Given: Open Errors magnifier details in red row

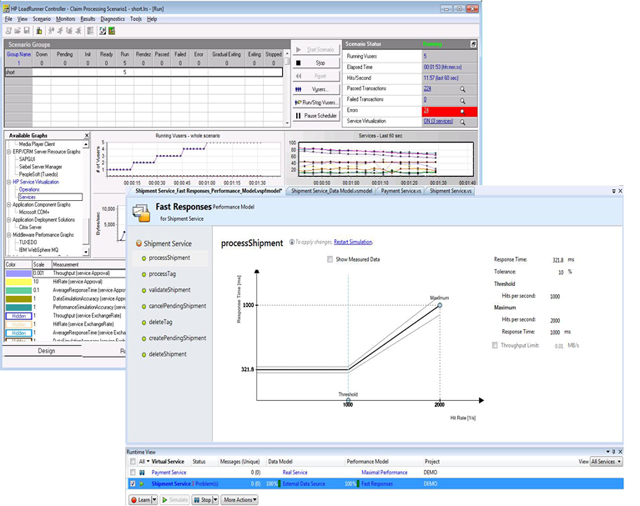Looking at the screenshot, I should tap(462, 111).
